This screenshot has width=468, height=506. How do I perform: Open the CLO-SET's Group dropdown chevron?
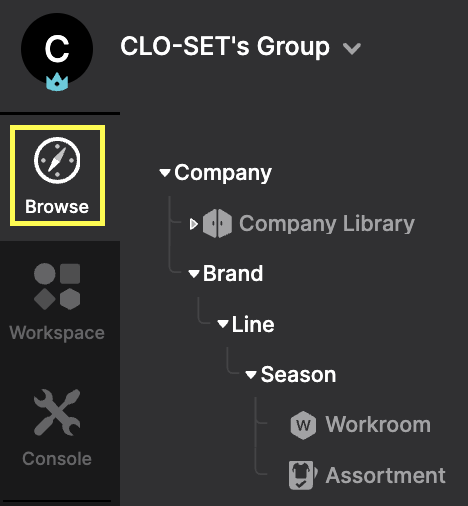pyautogui.click(x=352, y=49)
